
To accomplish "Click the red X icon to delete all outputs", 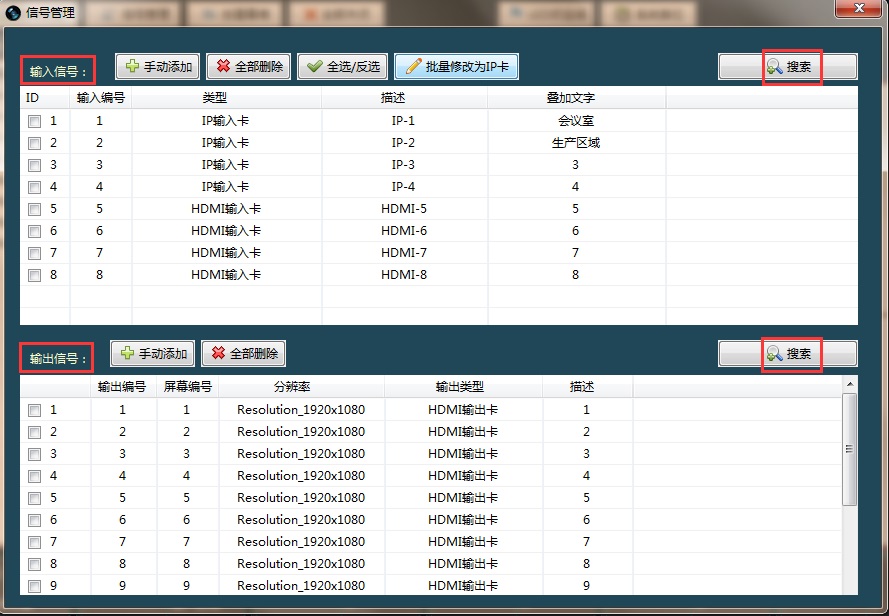I will point(217,354).
